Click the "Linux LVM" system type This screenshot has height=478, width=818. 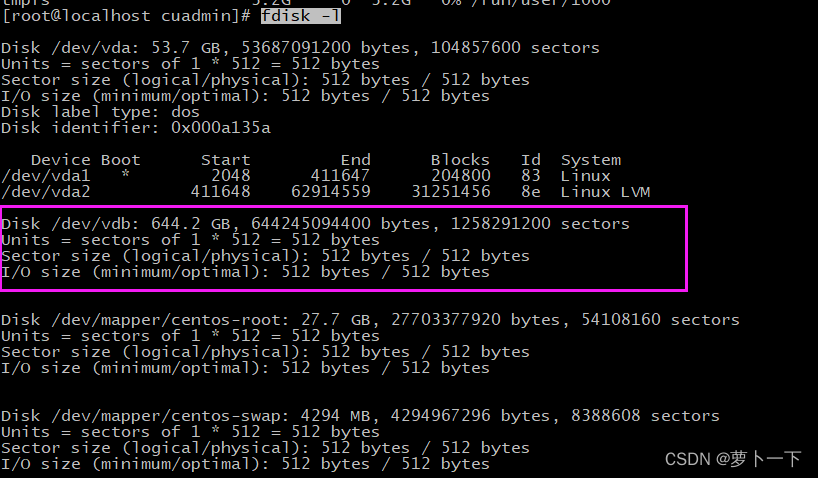(x=606, y=192)
